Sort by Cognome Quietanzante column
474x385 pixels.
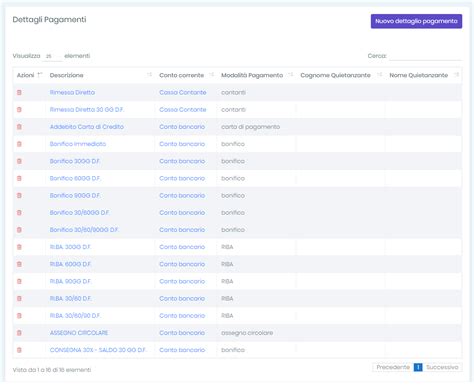coord(380,75)
